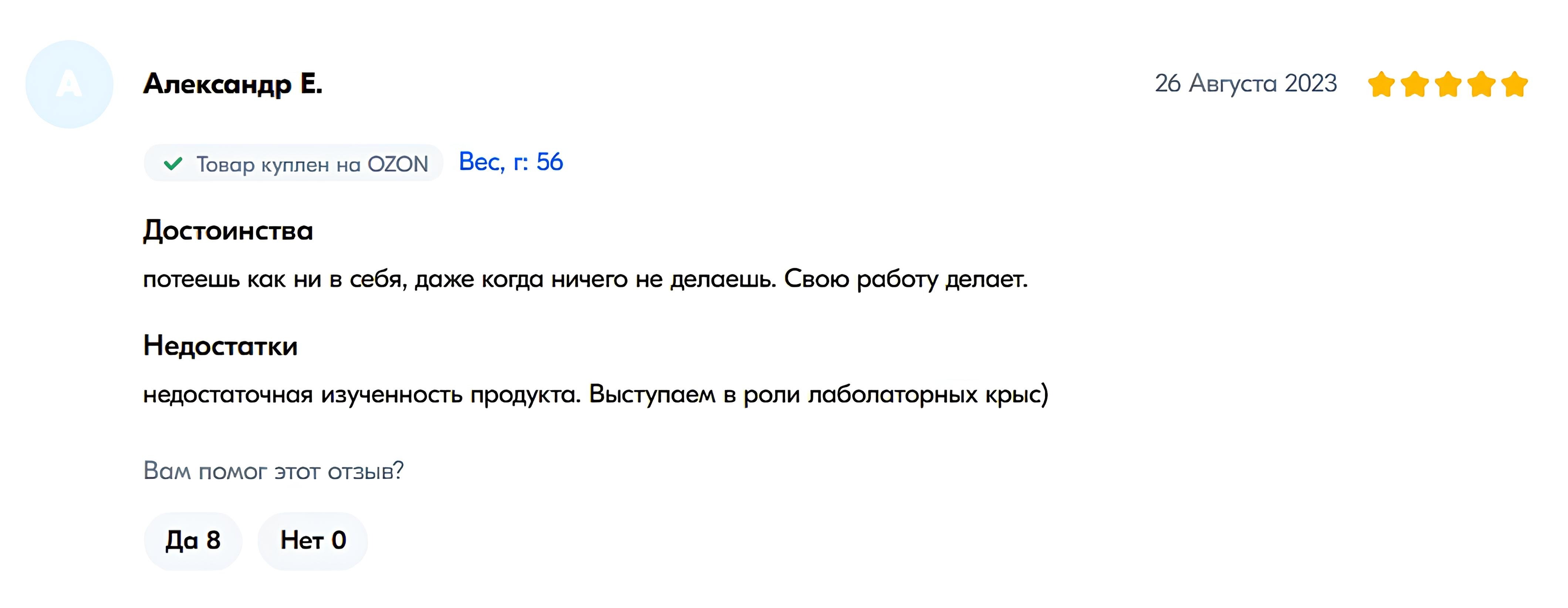Click the Товар куплен на OZON badge

point(293,163)
